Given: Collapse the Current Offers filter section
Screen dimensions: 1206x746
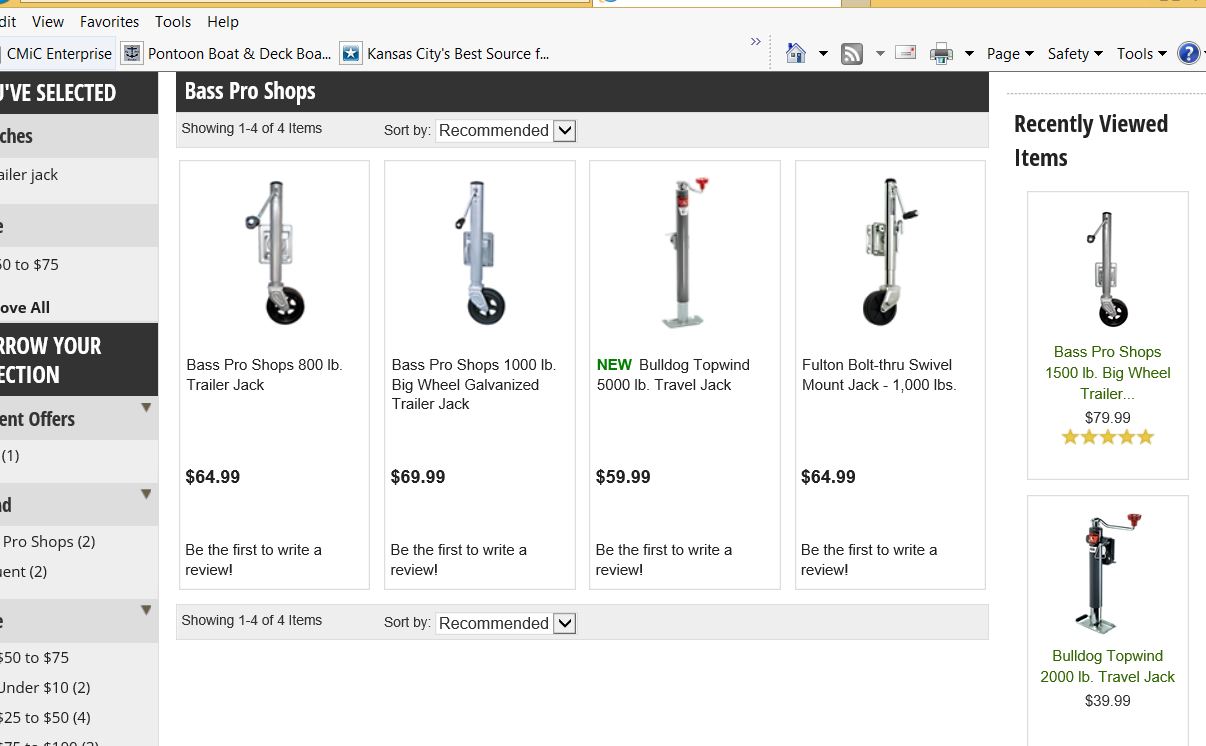Looking at the screenshot, I should [x=146, y=408].
